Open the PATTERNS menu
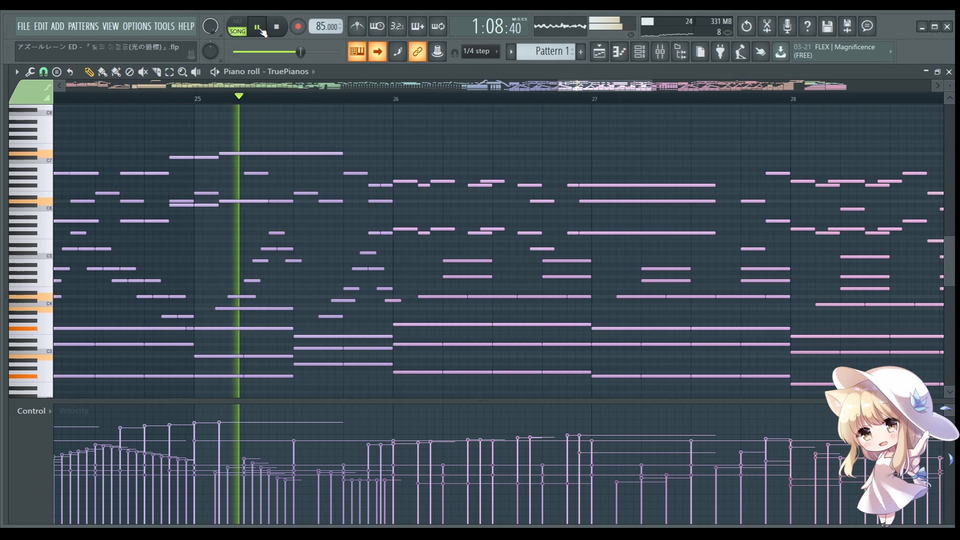The width and height of the screenshot is (960, 540). (x=83, y=26)
